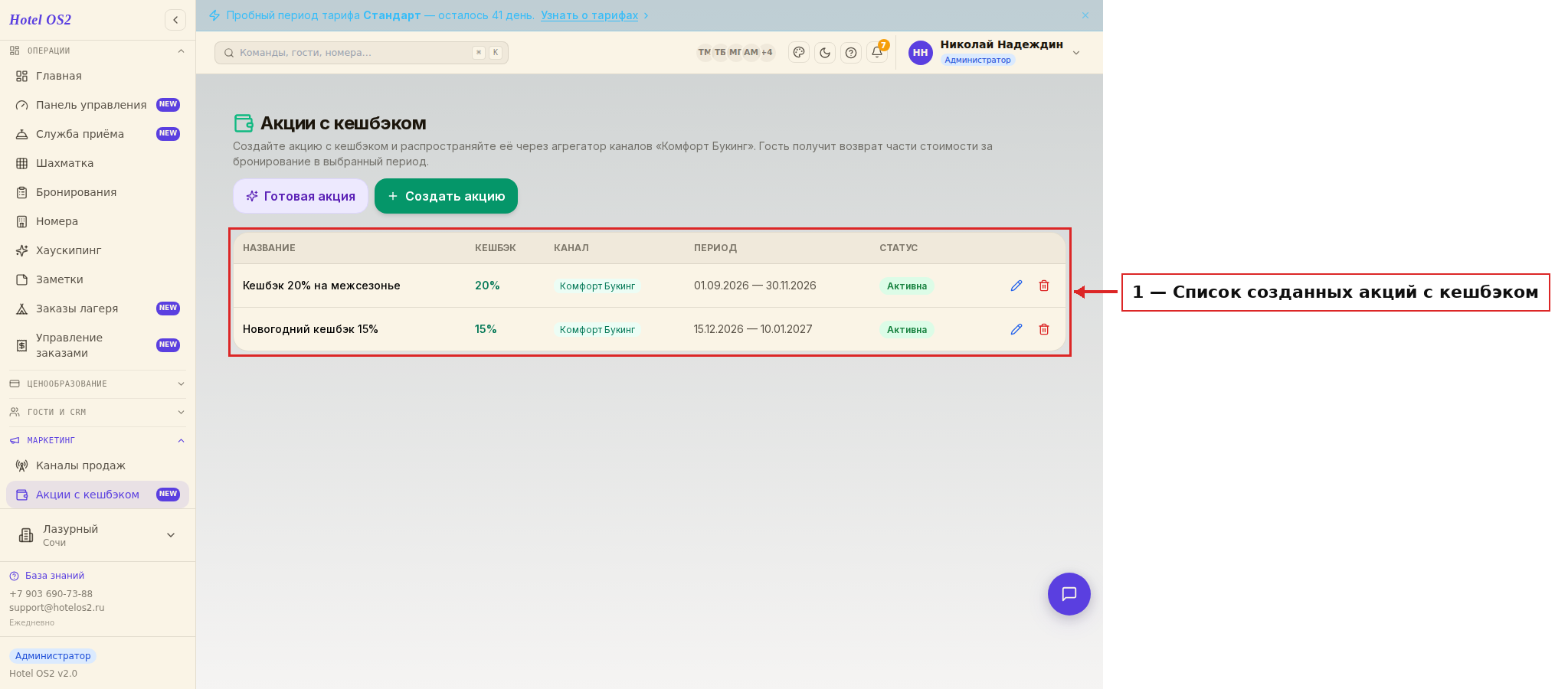
Task: Open the help question mark icon
Action: tap(851, 53)
